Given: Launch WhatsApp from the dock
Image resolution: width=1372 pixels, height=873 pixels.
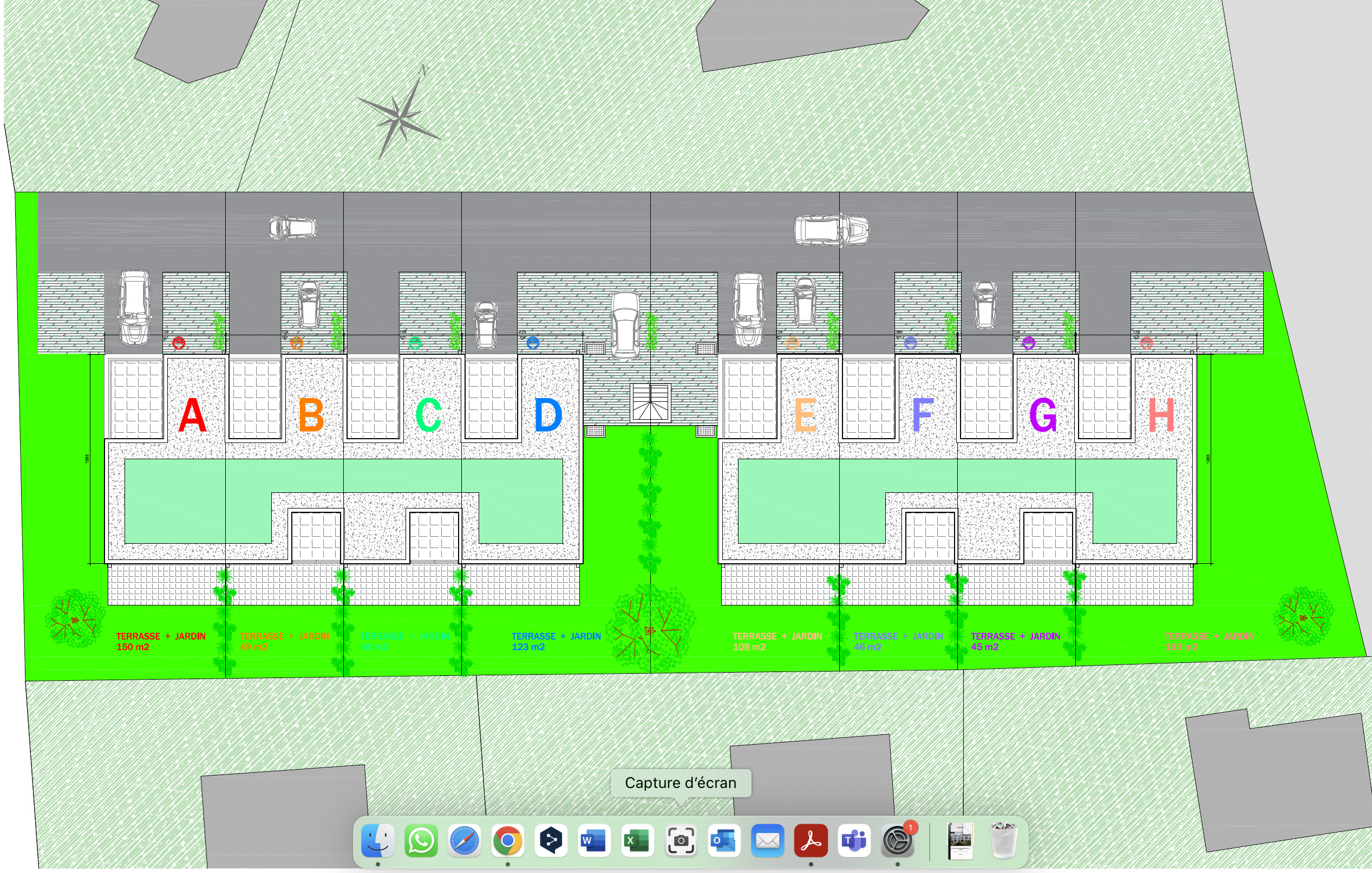Looking at the screenshot, I should (x=421, y=840).
